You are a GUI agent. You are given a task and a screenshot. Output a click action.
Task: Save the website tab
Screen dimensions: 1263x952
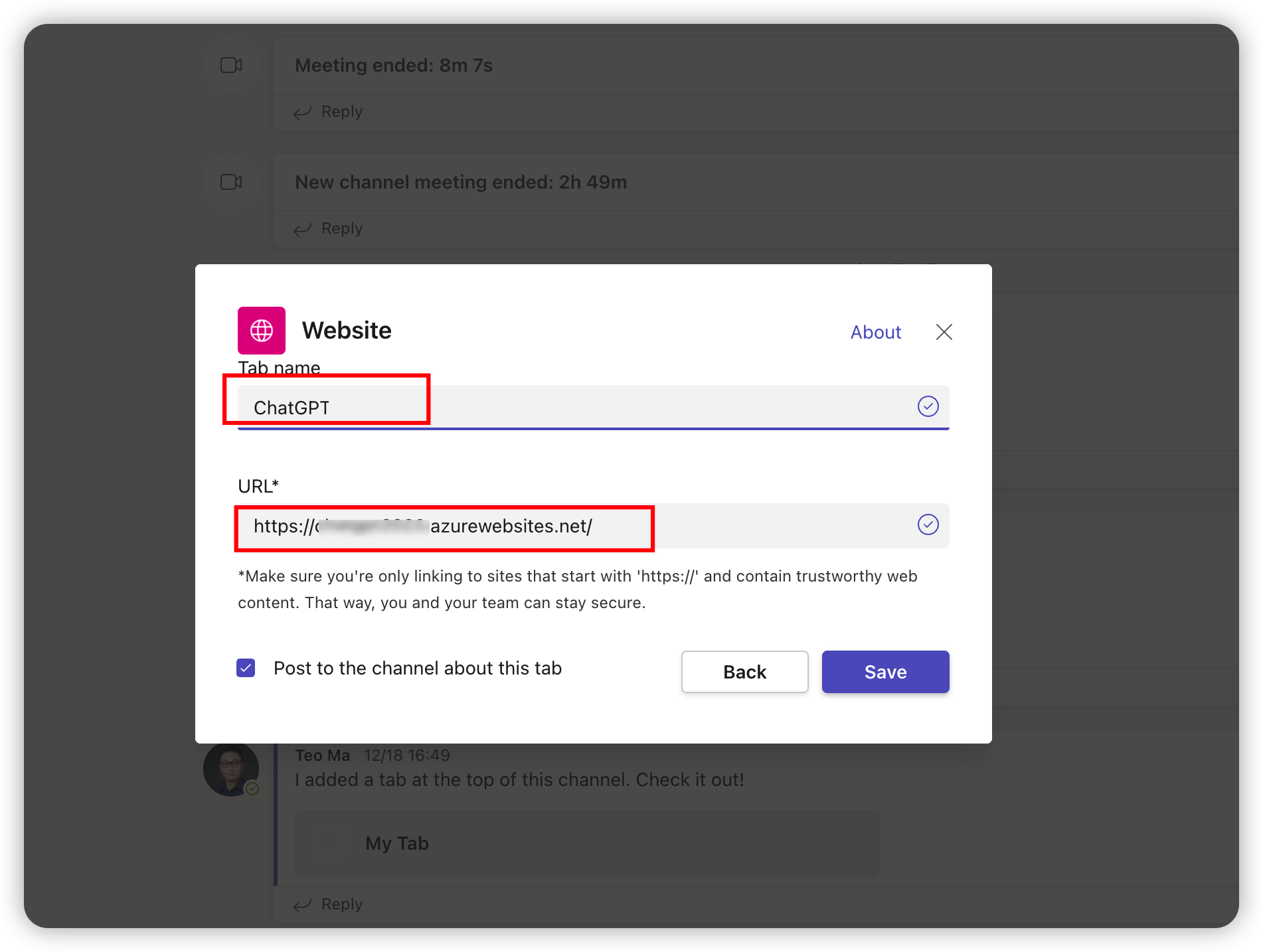[885, 672]
